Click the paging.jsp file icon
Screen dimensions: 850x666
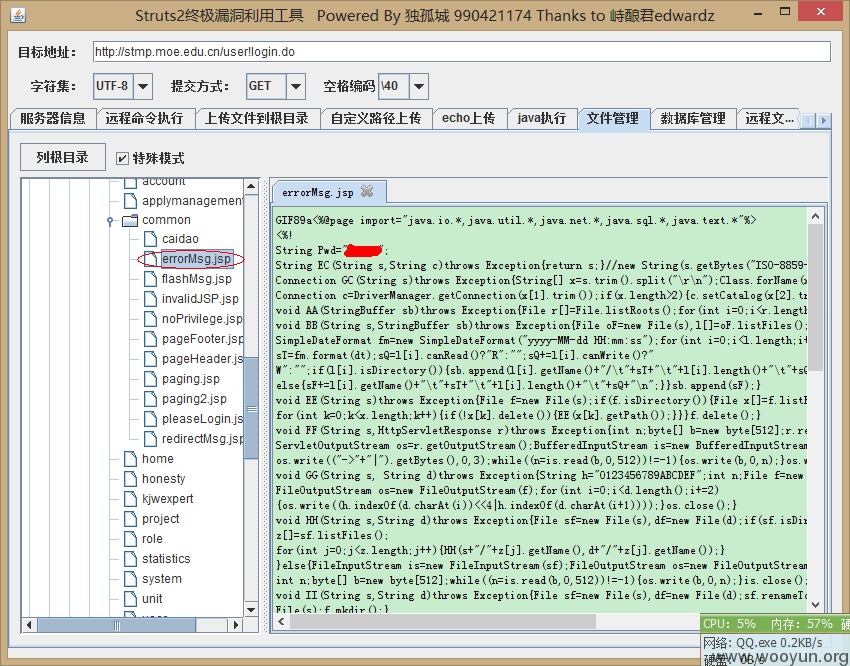[x=151, y=379]
